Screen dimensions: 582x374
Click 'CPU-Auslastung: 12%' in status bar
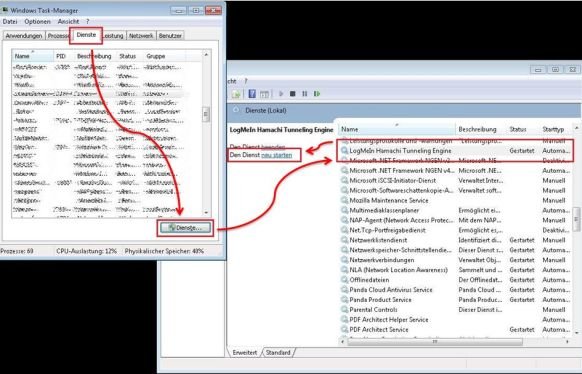(x=86, y=251)
